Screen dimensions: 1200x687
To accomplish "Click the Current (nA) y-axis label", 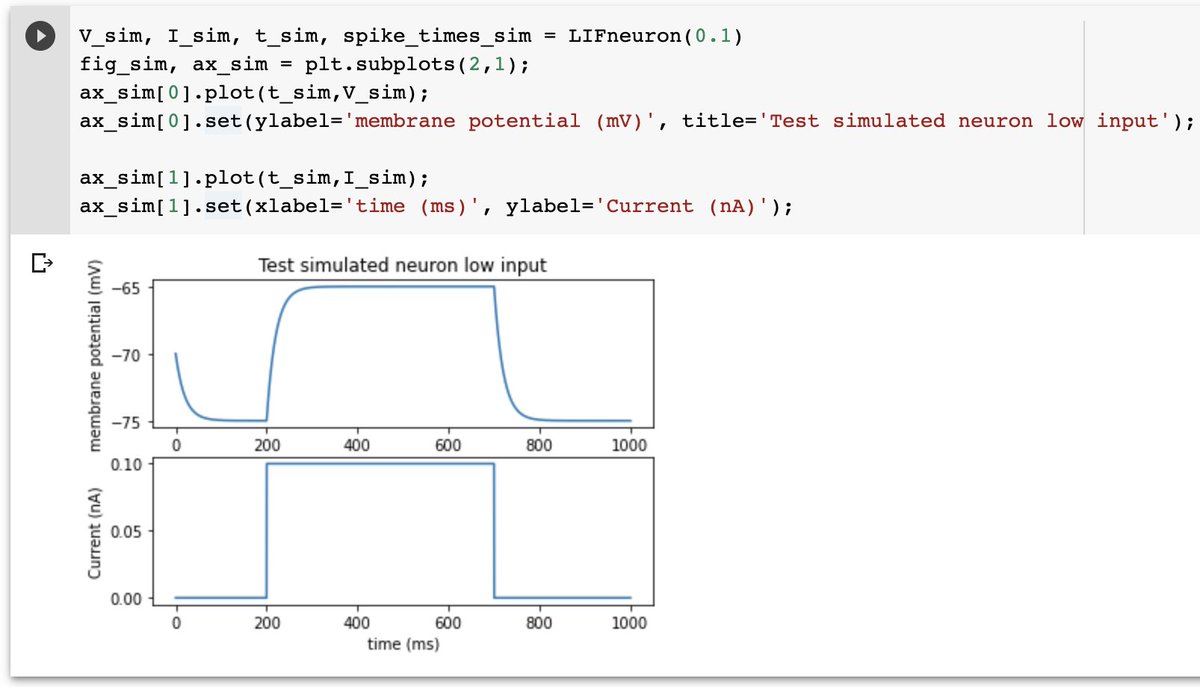I will (95, 531).
